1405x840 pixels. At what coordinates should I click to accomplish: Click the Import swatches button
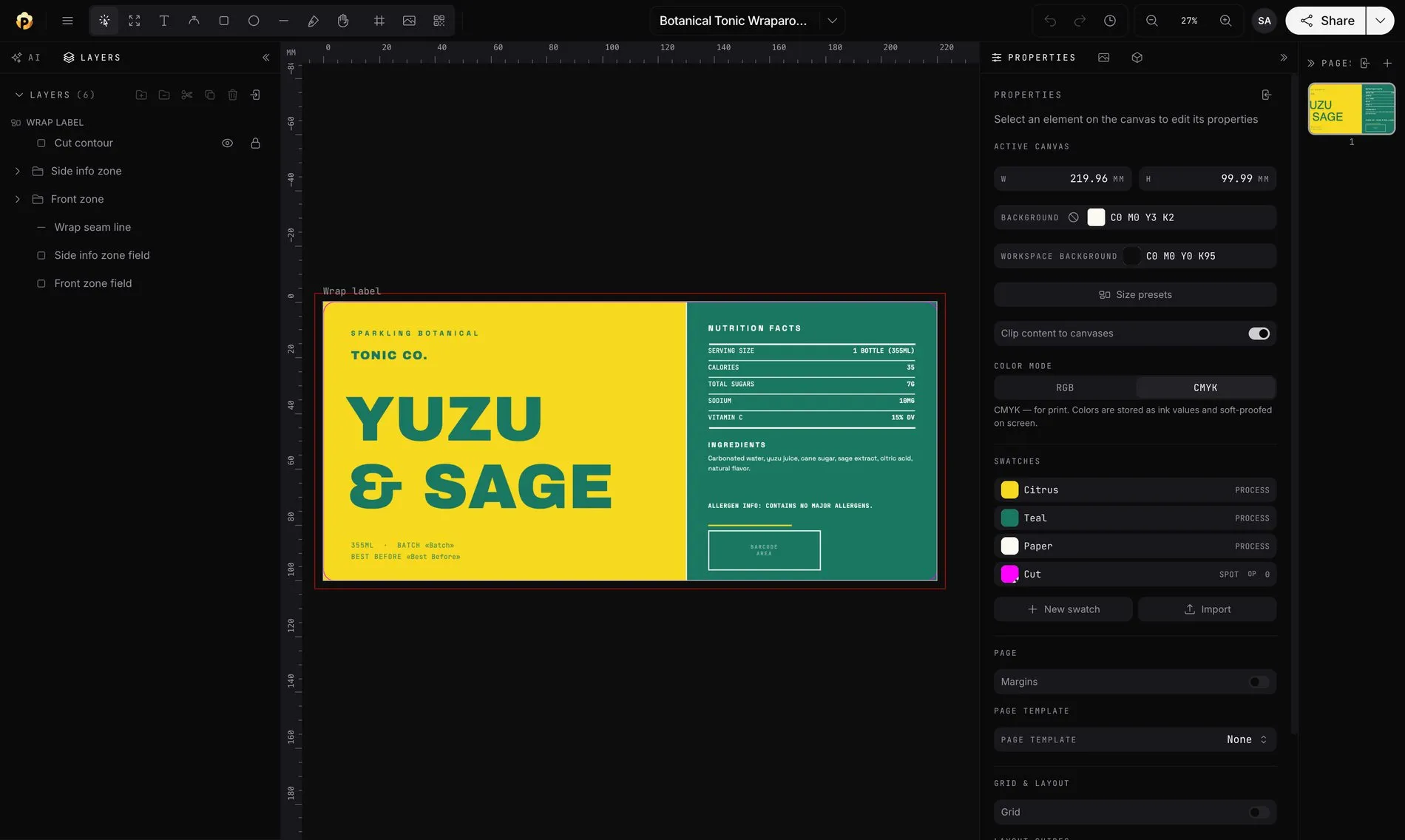tap(1207, 609)
